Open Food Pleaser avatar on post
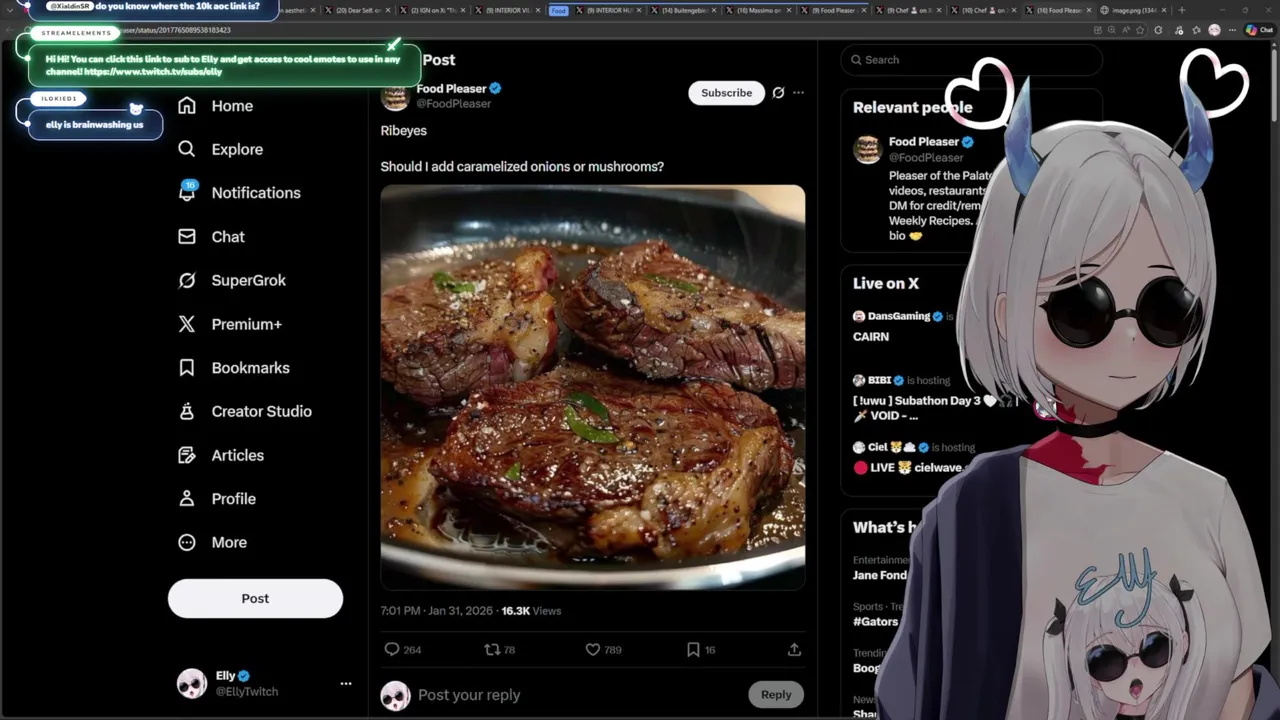The width and height of the screenshot is (1280, 720). pyautogui.click(x=395, y=96)
